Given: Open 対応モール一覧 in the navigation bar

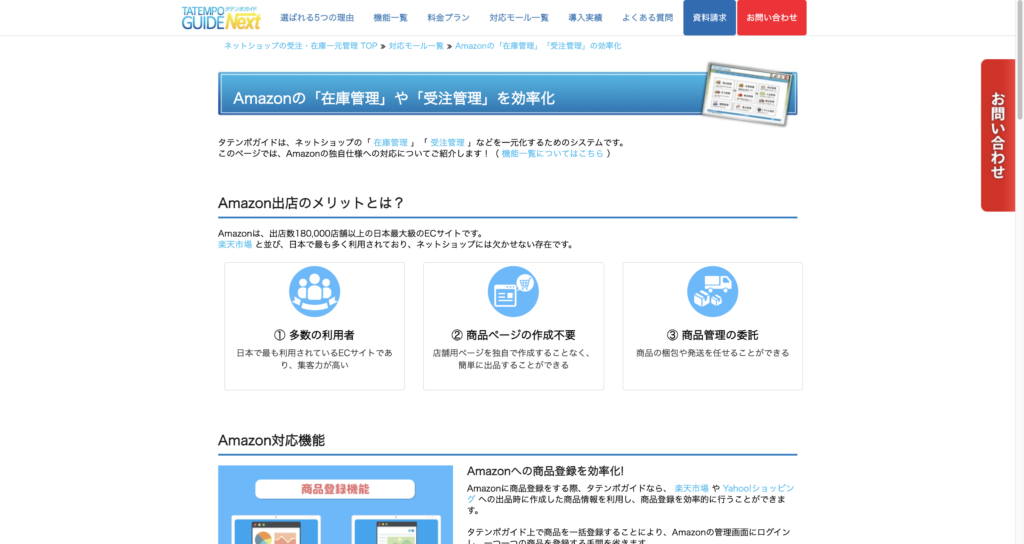Looking at the screenshot, I should (519, 18).
